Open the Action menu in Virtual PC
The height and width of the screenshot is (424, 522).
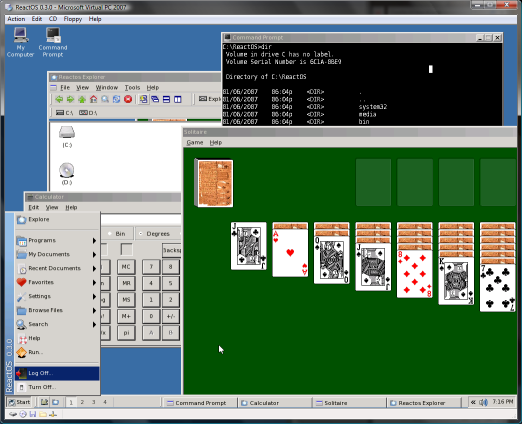click(16, 19)
